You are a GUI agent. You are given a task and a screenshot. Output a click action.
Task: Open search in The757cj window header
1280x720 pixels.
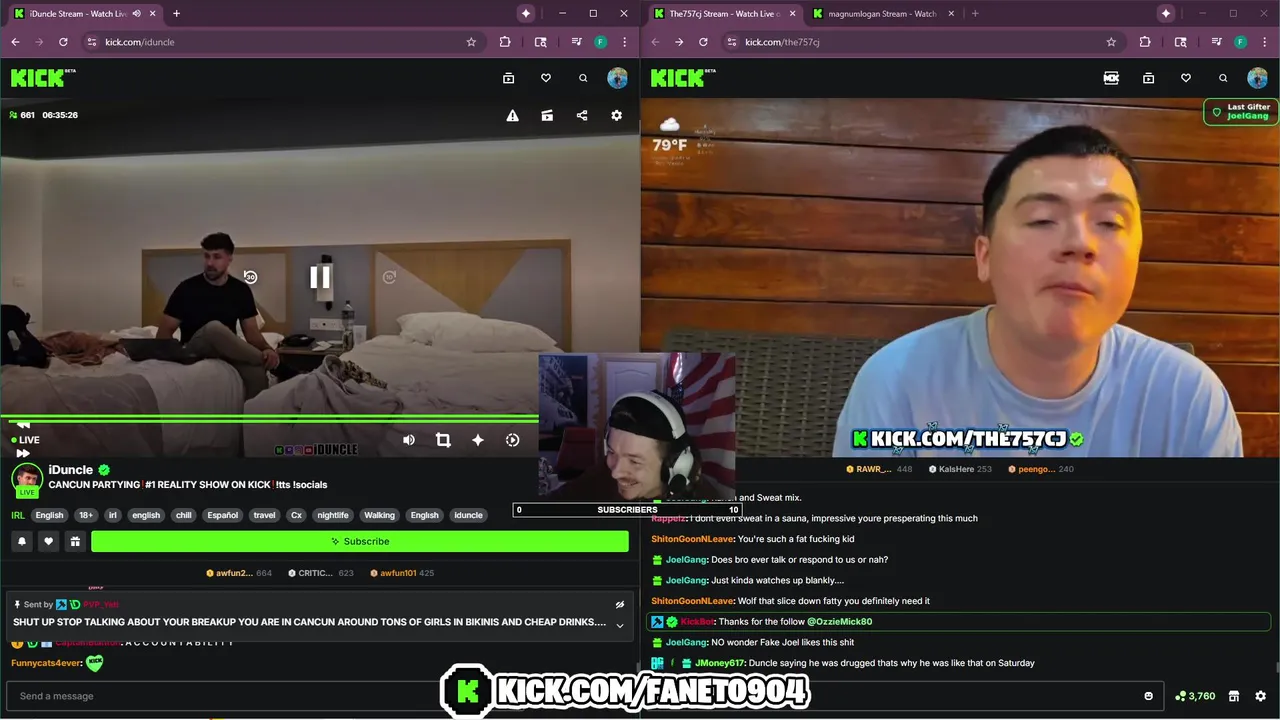[1223, 78]
